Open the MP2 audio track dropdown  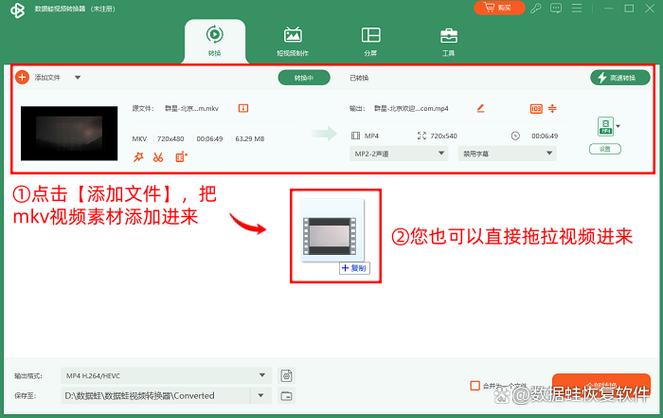coord(398,153)
